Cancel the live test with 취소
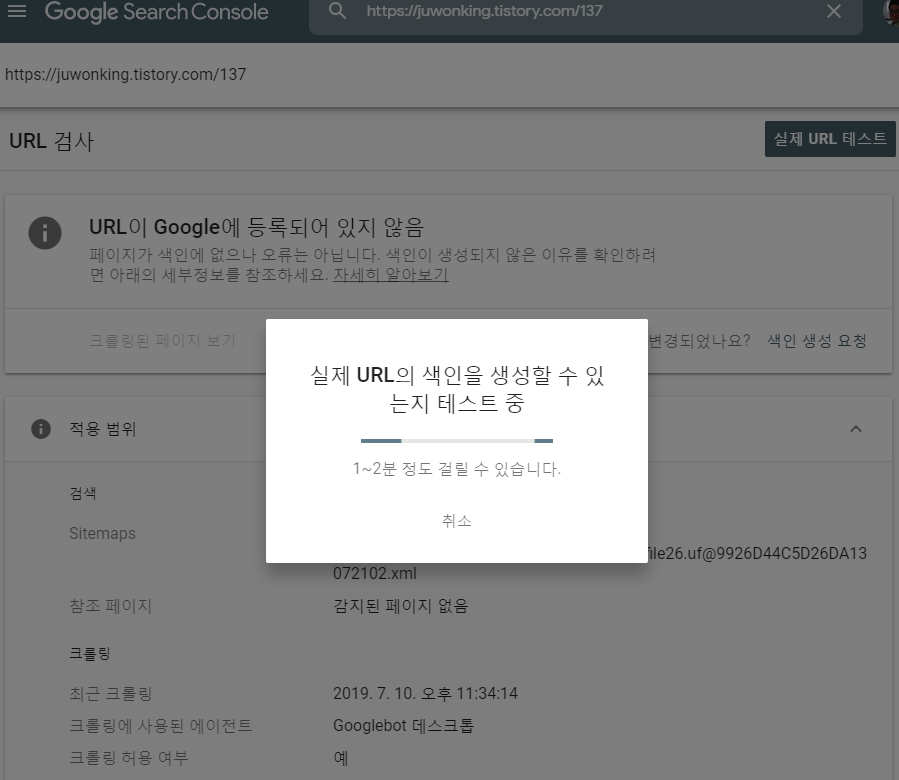The width and height of the screenshot is (899, 780). pyautogui.click(x=457, y=520)
